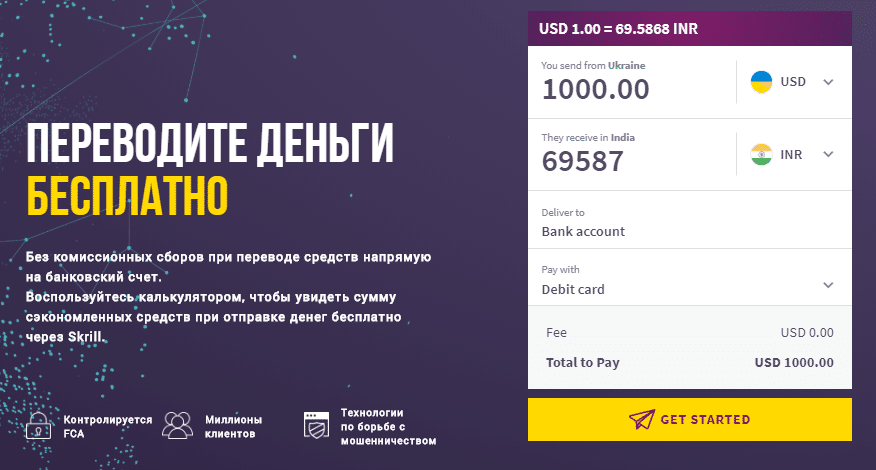Click the anti-fraud technologies label
Viewport: 876px width, 470px height.
(x=388, y=426)
